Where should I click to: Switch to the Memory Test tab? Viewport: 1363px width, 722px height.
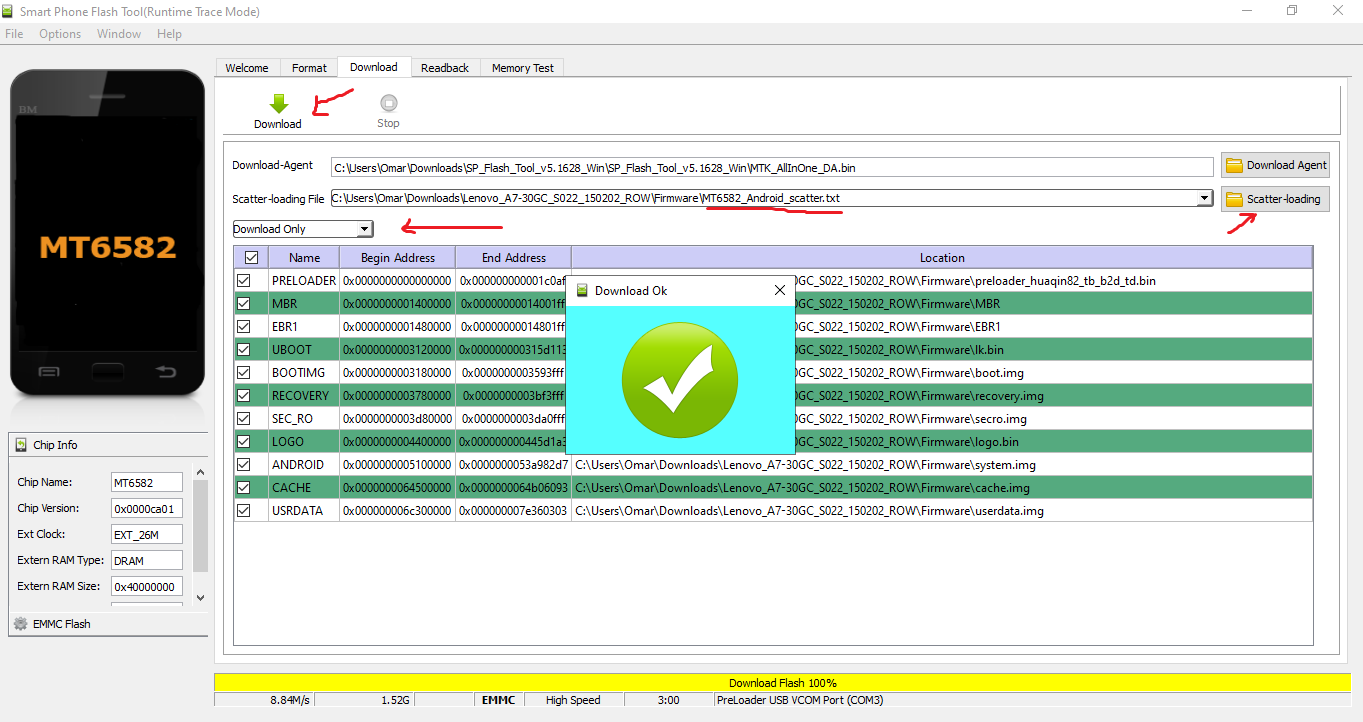tap(523, 68)
